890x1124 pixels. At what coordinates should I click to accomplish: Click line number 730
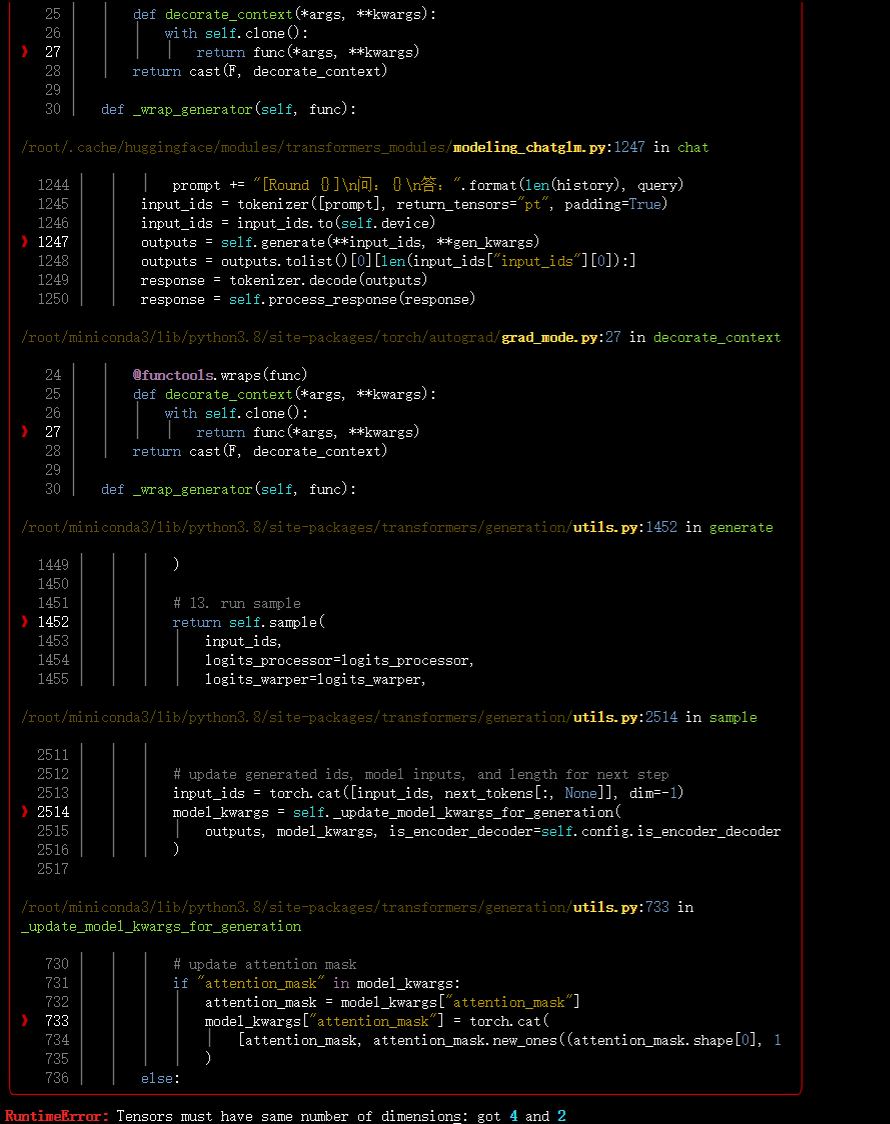point(57,964)
